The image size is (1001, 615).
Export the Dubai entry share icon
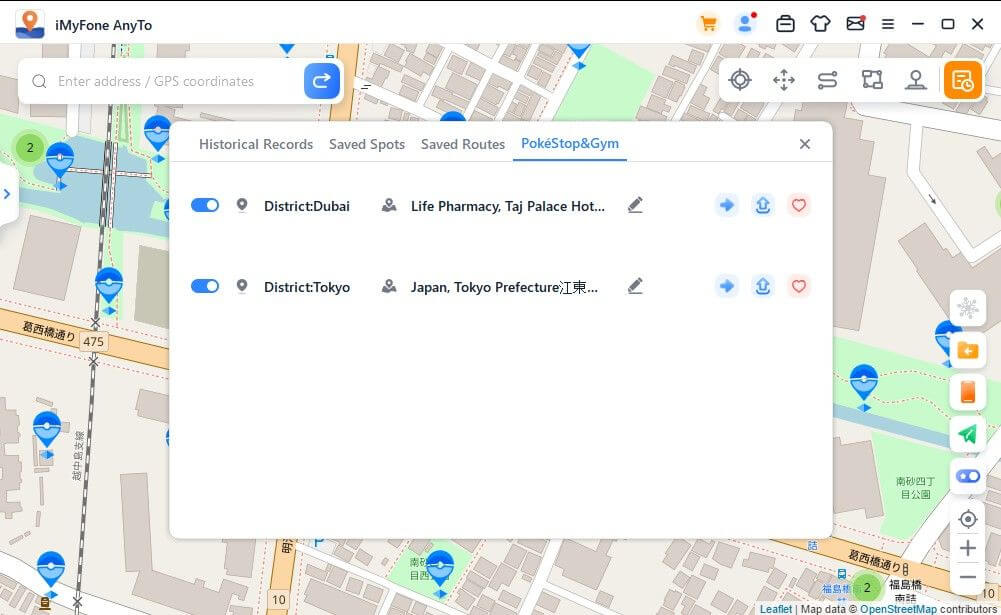[763, 205]
